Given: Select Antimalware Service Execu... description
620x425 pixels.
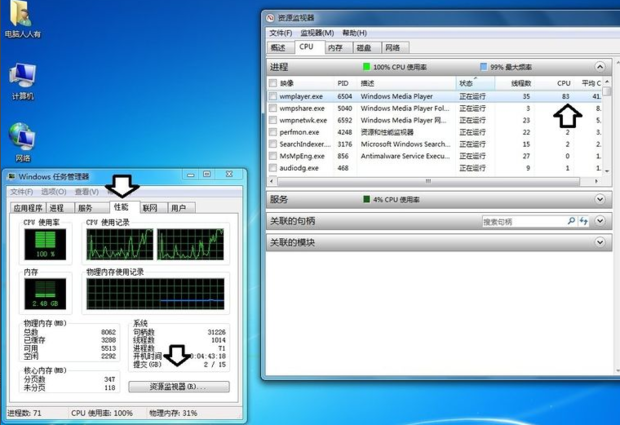Looking at the screenshot, I should (x=405, y=156).
